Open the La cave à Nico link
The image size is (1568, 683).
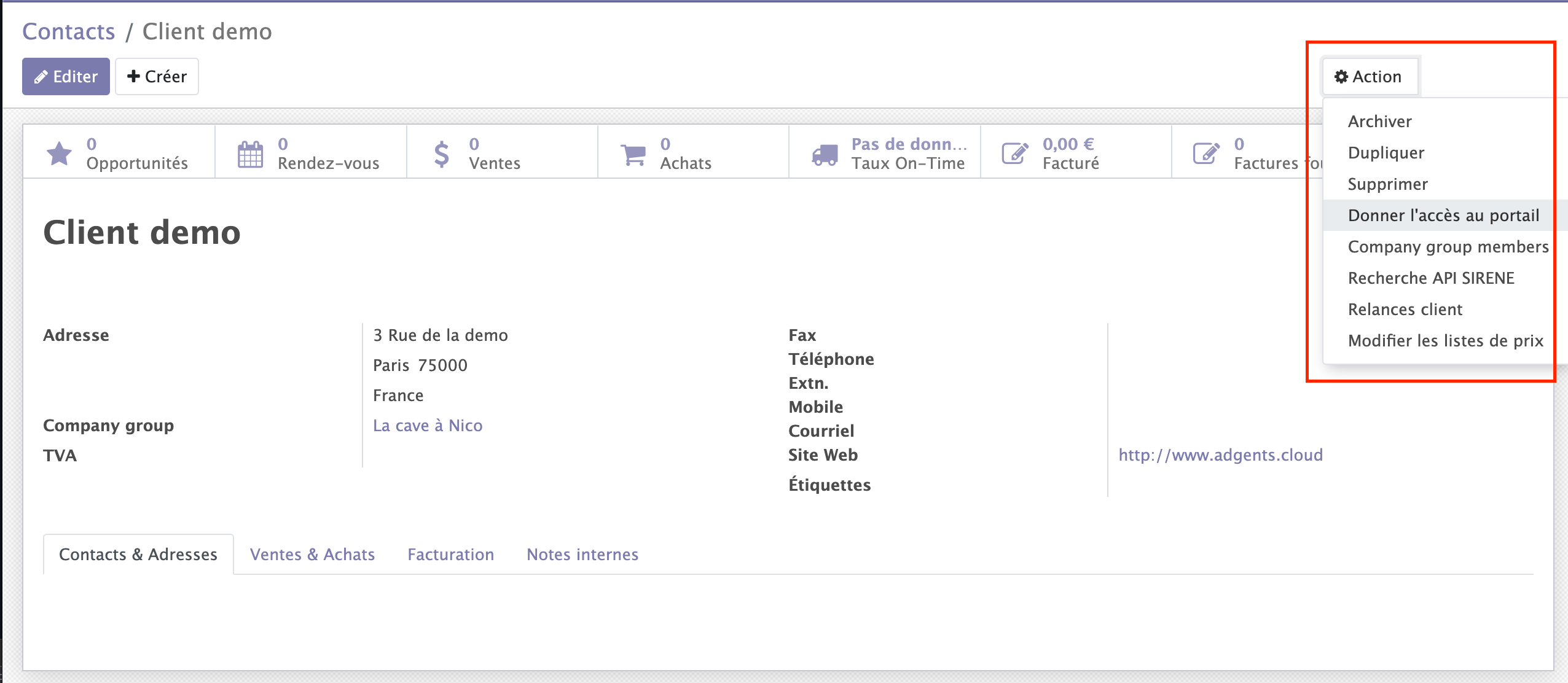(428, 426)
